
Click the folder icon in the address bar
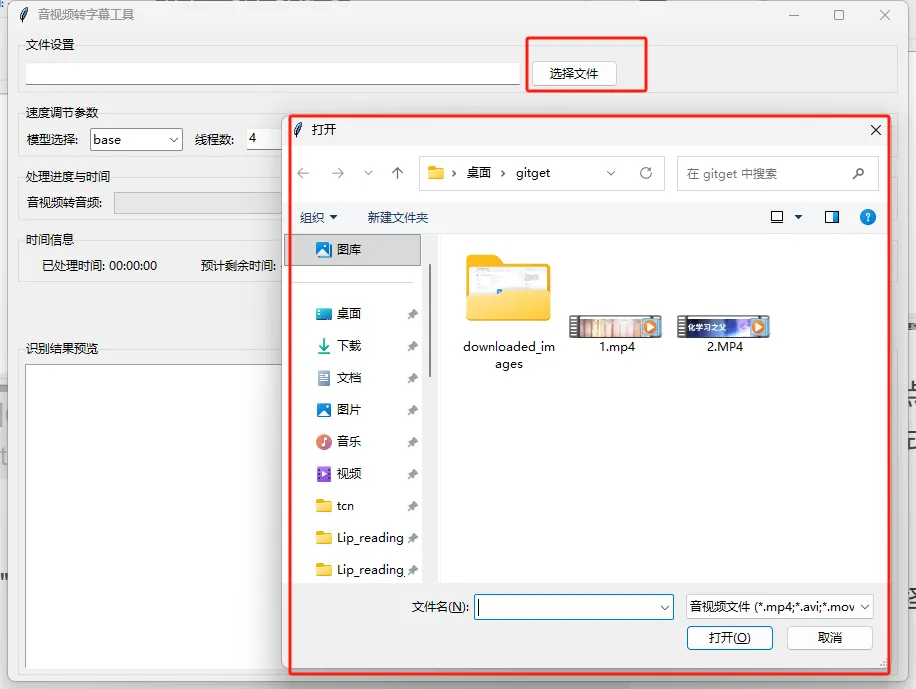(x=436, y=173)
